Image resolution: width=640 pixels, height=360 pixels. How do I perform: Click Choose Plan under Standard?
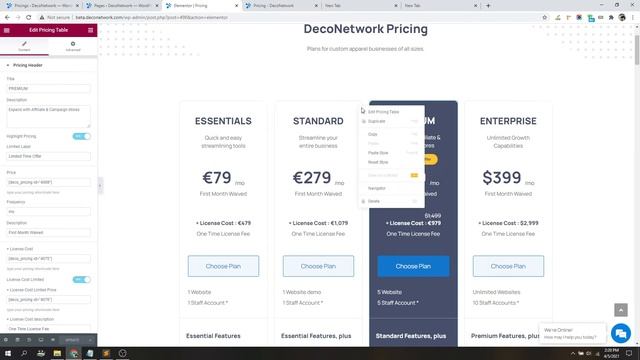(318, 266)
